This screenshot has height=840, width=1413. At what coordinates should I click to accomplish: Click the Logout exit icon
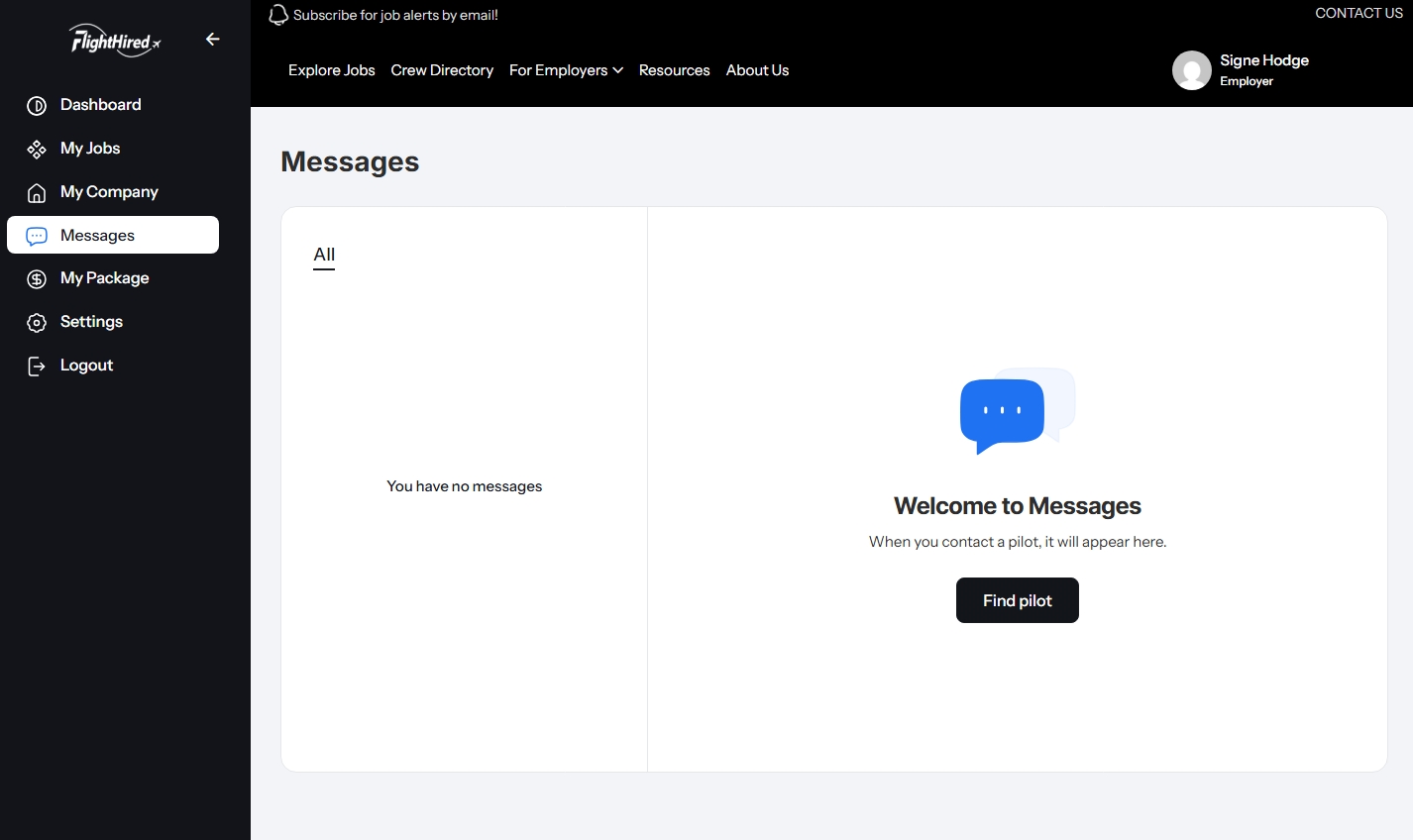[x=37, y=367]
